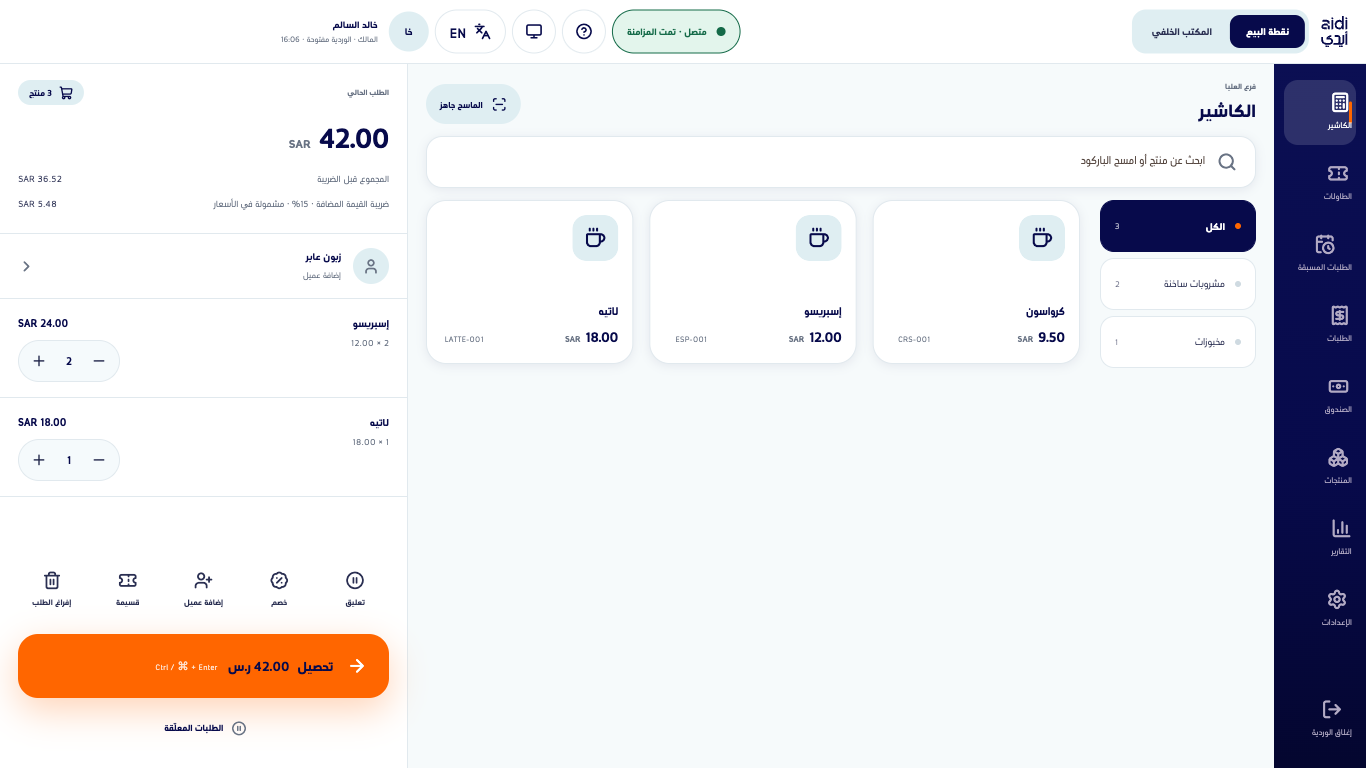This screenshot has height=768, width=1366.
Task: Open الطلبات المعلّقة held orders
Action: pyautogui.click(x=204, y=728)
